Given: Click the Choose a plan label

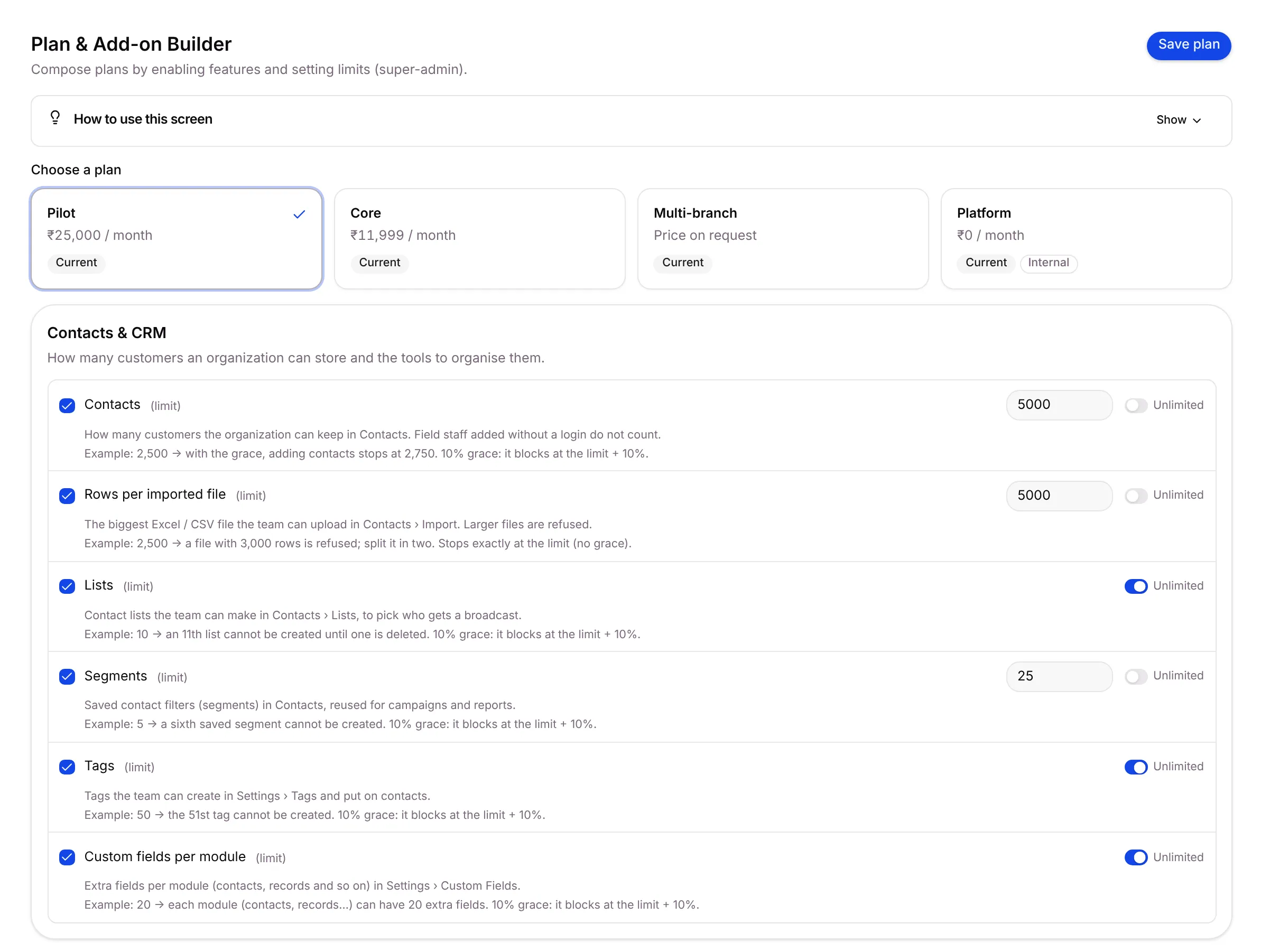Looking at the screenshot, I should pos(76,170).
